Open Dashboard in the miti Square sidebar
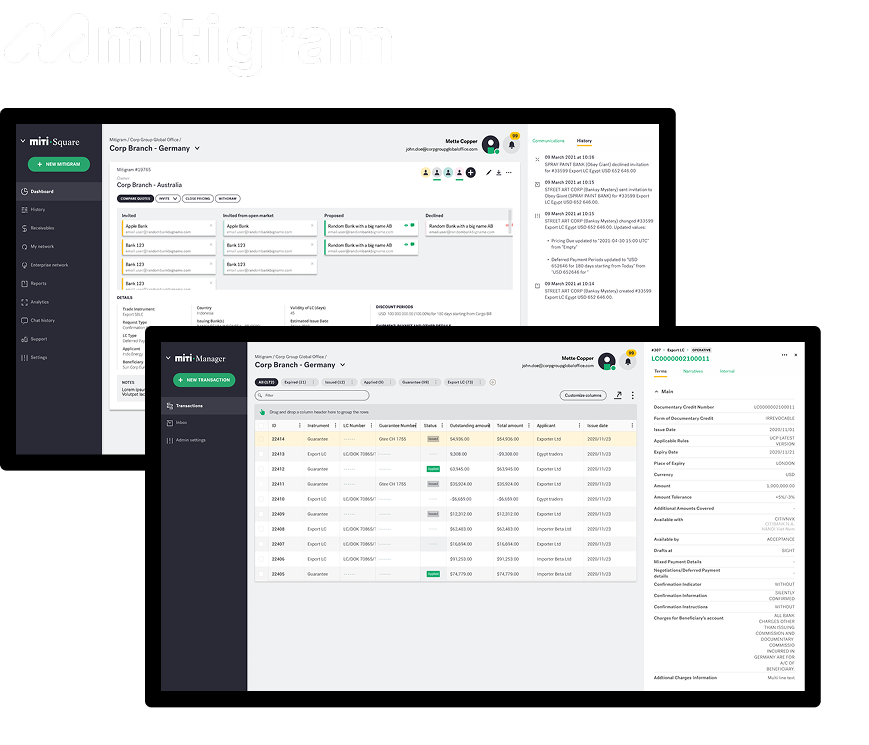This screenshot has height=745, width=869. [x=58, y=191]
